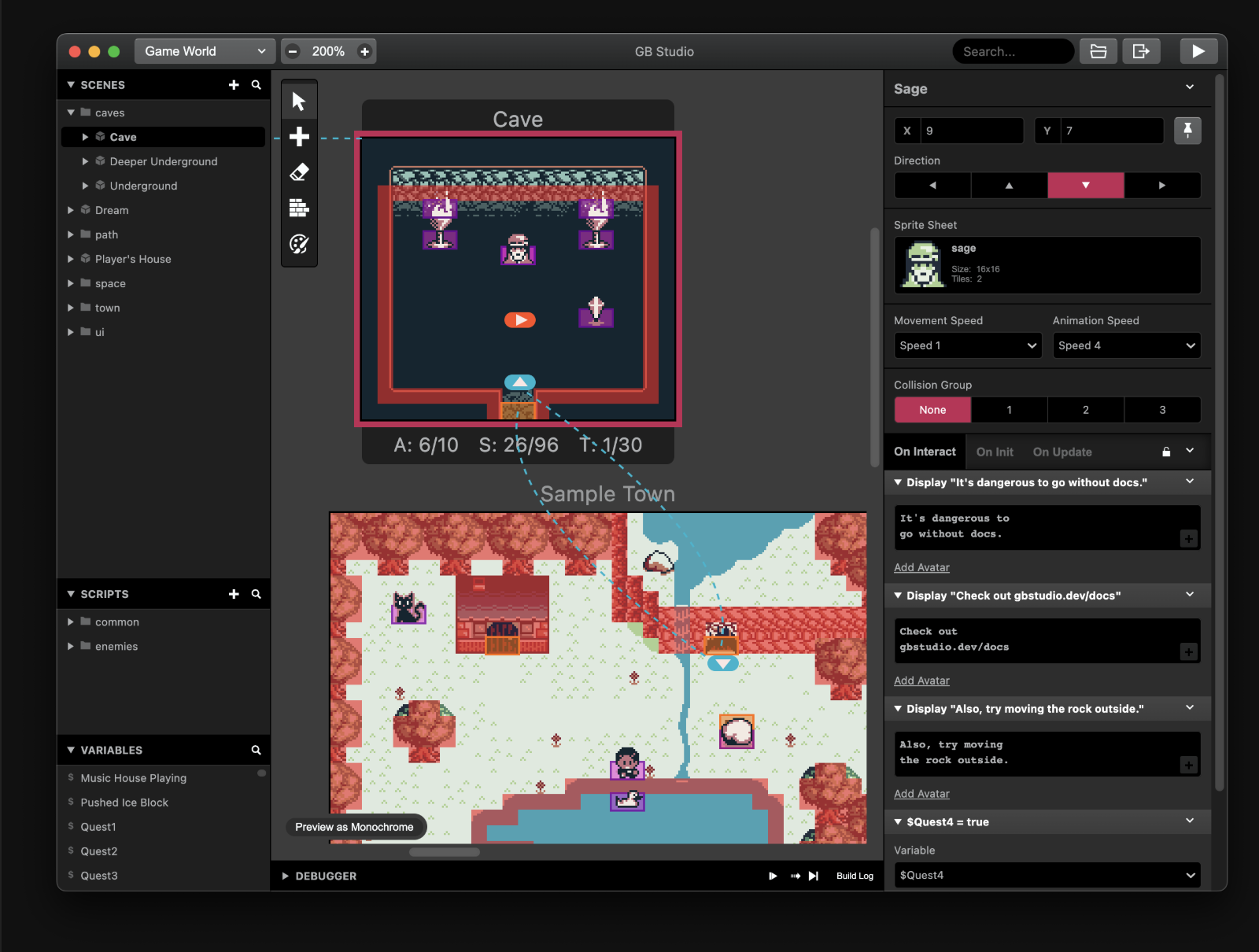Image resolution: width=1259 pixels, height=952 pixels.
Task: Open the Collisions brush tool
Action: coord(299,208)
